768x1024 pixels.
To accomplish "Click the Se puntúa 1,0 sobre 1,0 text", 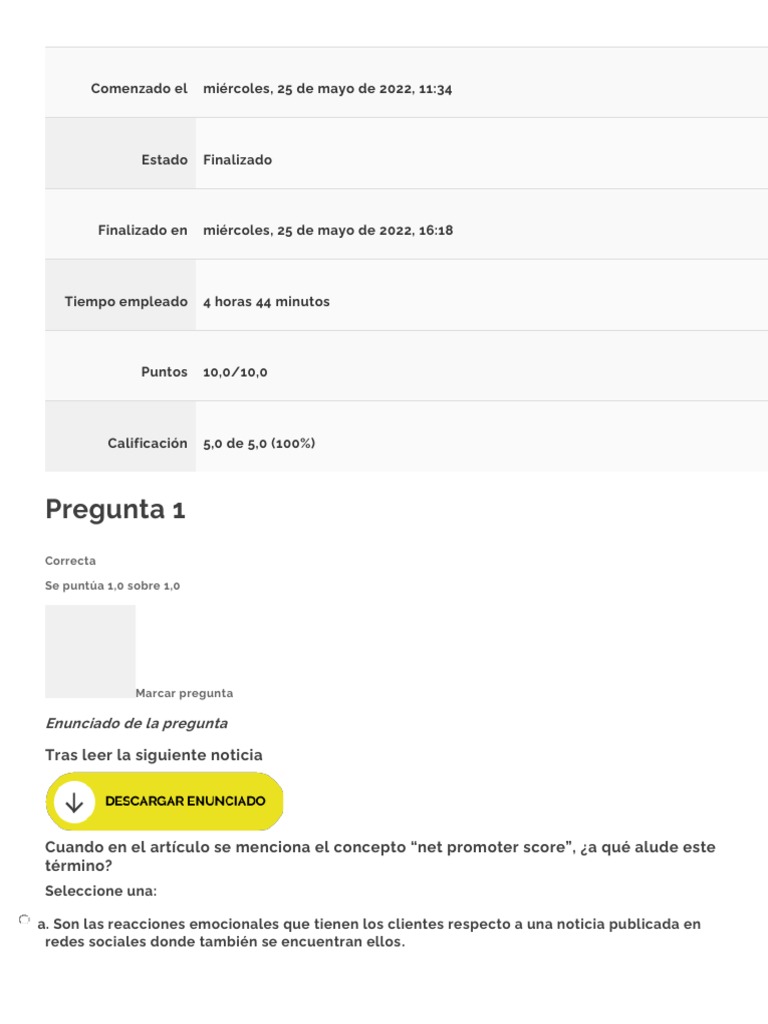I will [x=112, y=586].
